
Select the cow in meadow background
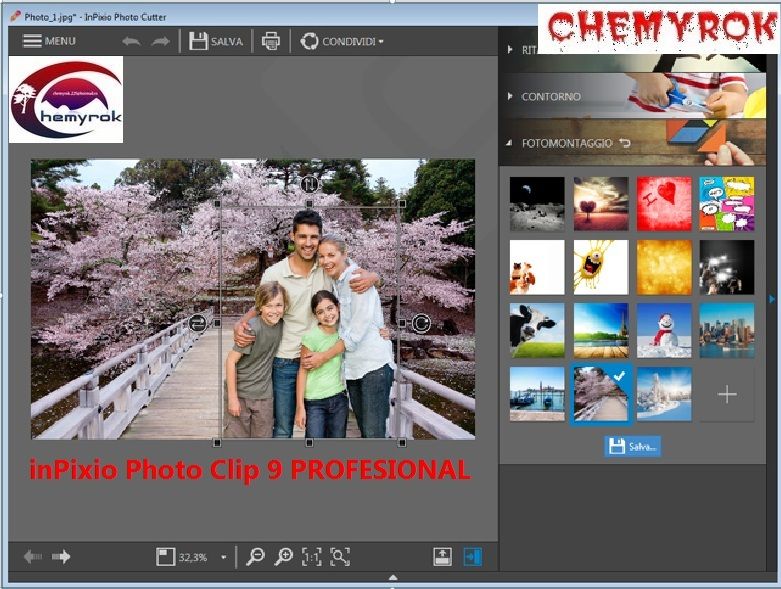(x=537, y=331)
